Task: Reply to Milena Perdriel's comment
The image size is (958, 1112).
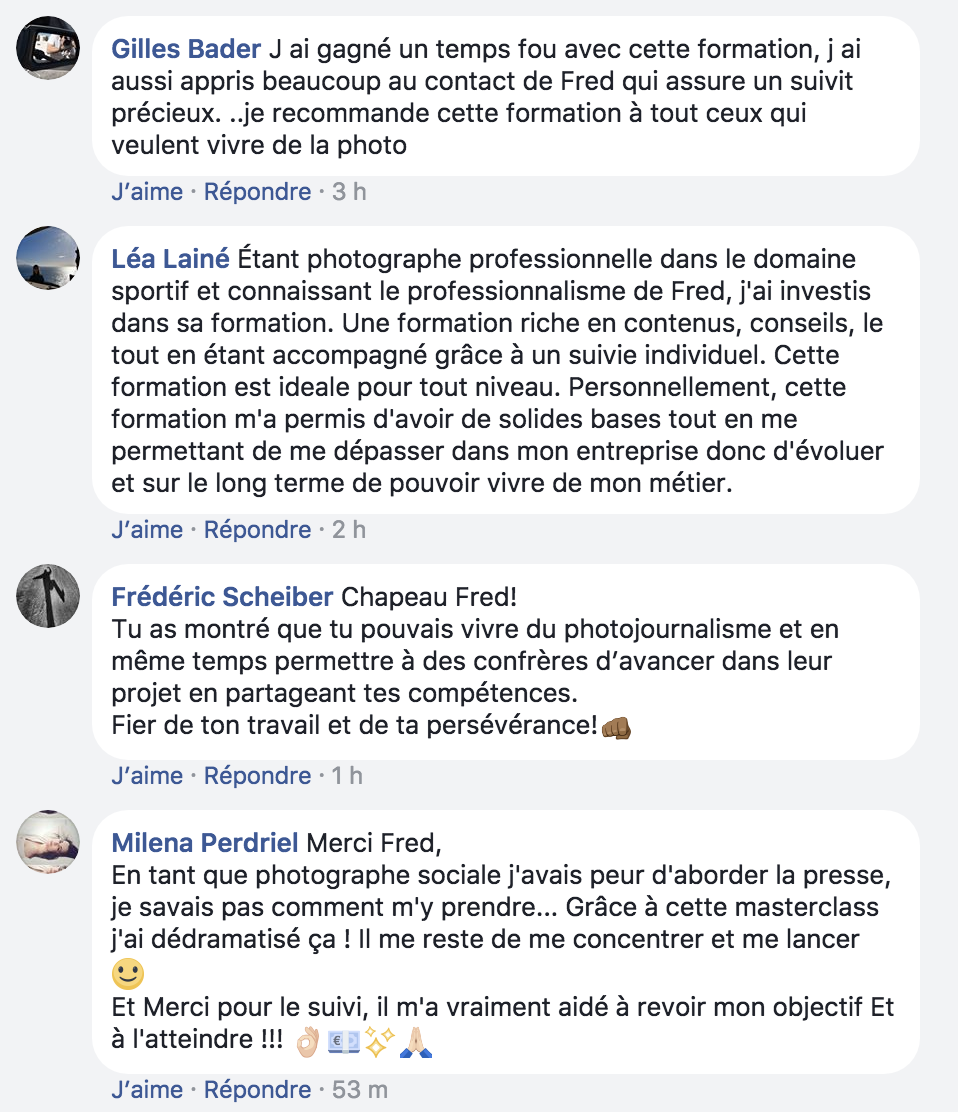Action: coord(258,1089)
